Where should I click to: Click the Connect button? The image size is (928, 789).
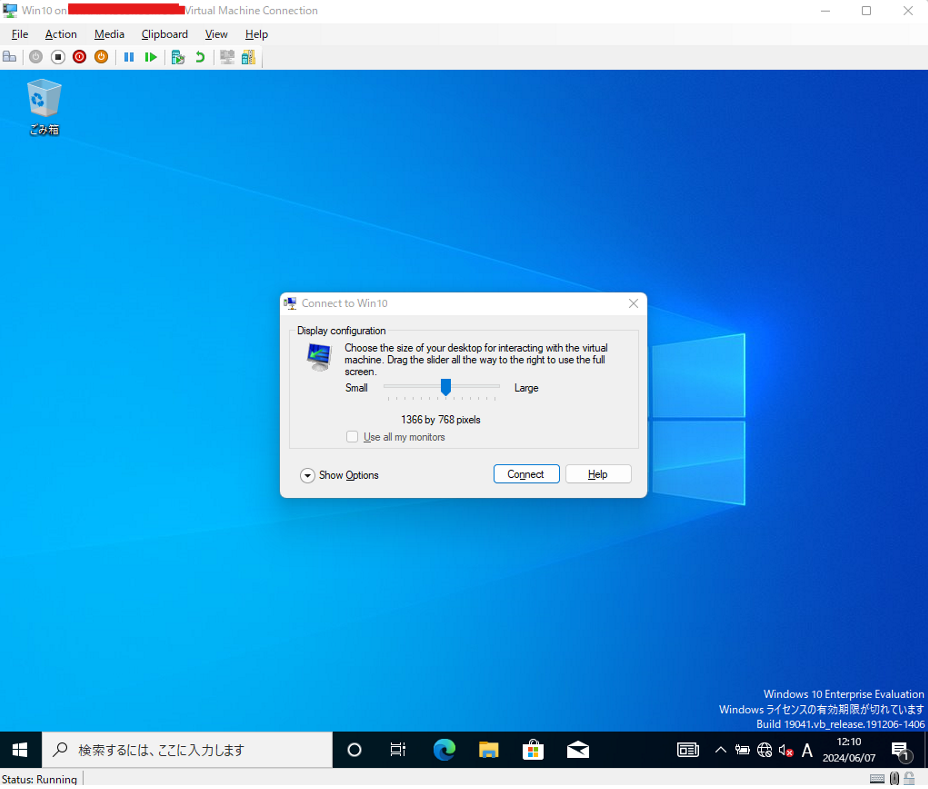tap(526, 474)
